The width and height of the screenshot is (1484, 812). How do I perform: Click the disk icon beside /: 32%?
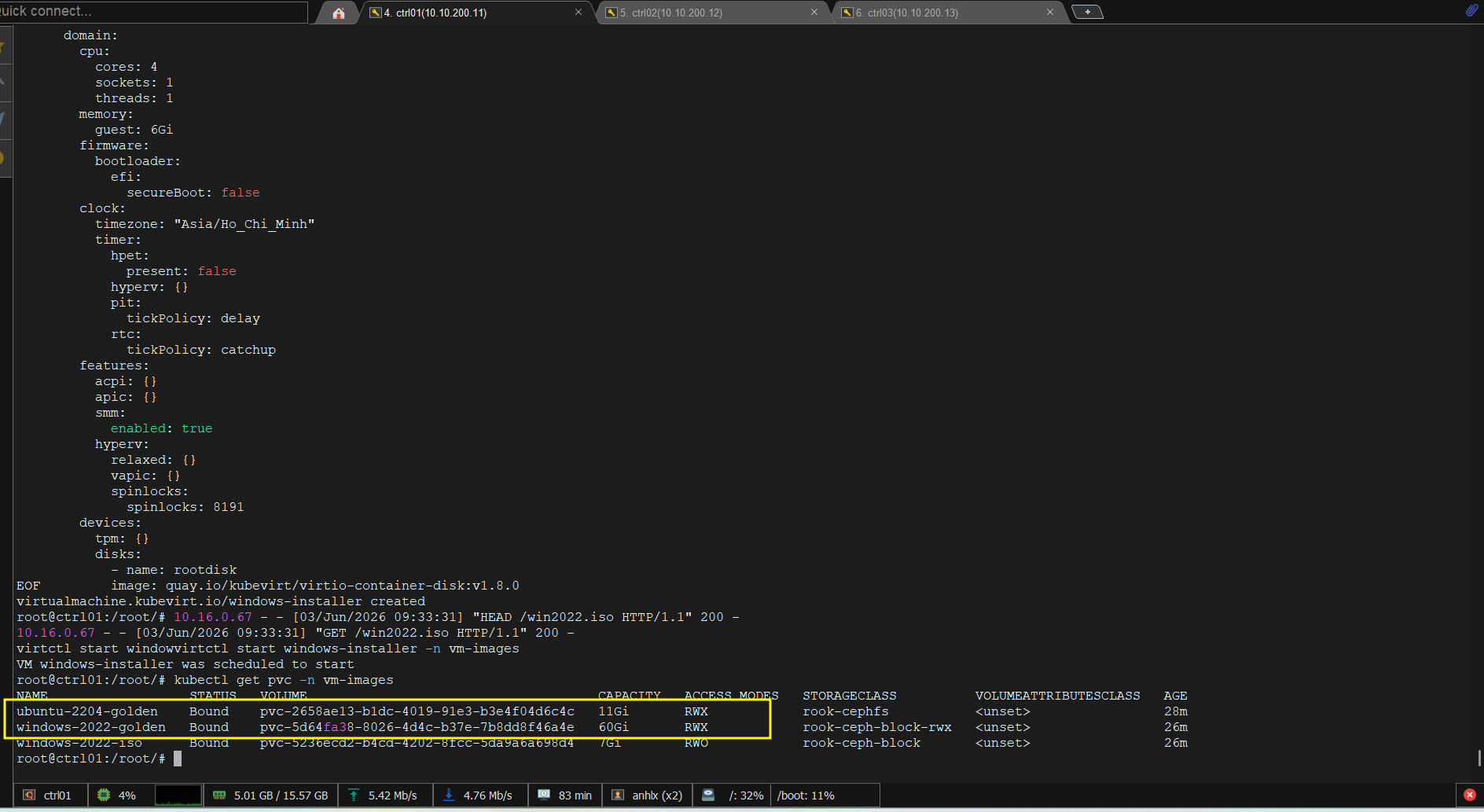(x=708, y=795)
